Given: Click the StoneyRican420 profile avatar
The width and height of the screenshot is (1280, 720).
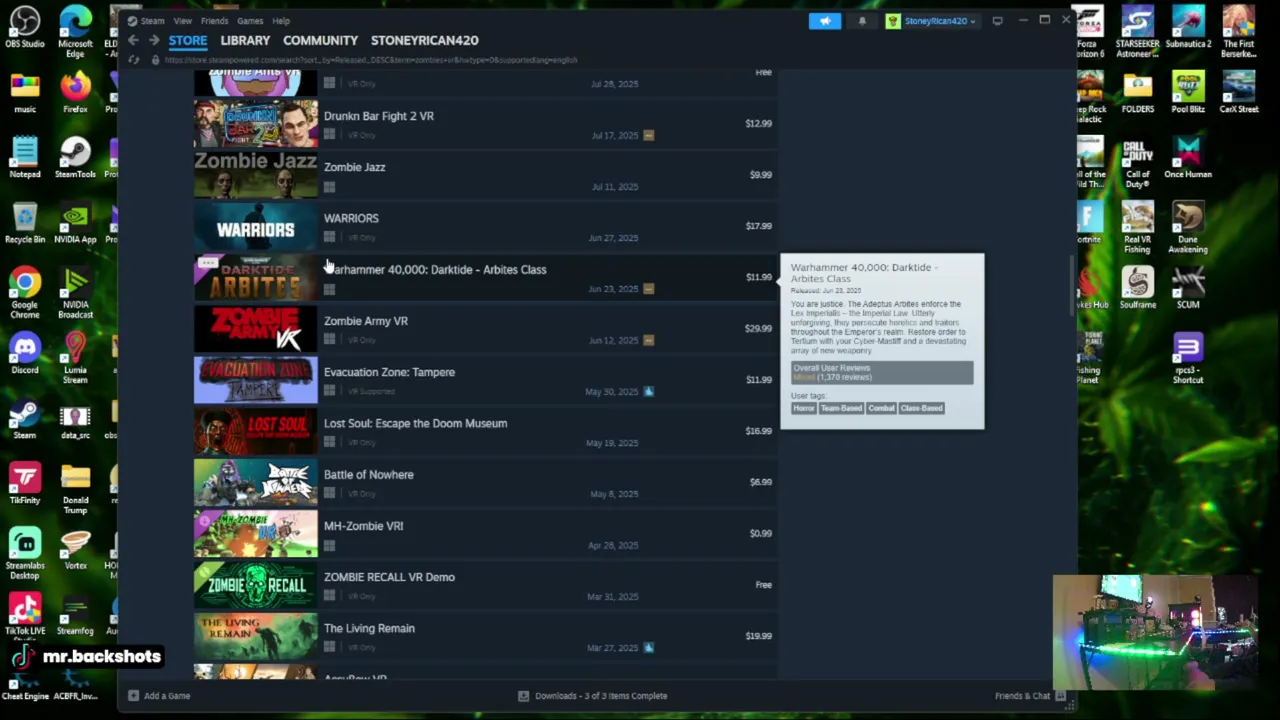Looking at the screenshot, I should (893, 20).
